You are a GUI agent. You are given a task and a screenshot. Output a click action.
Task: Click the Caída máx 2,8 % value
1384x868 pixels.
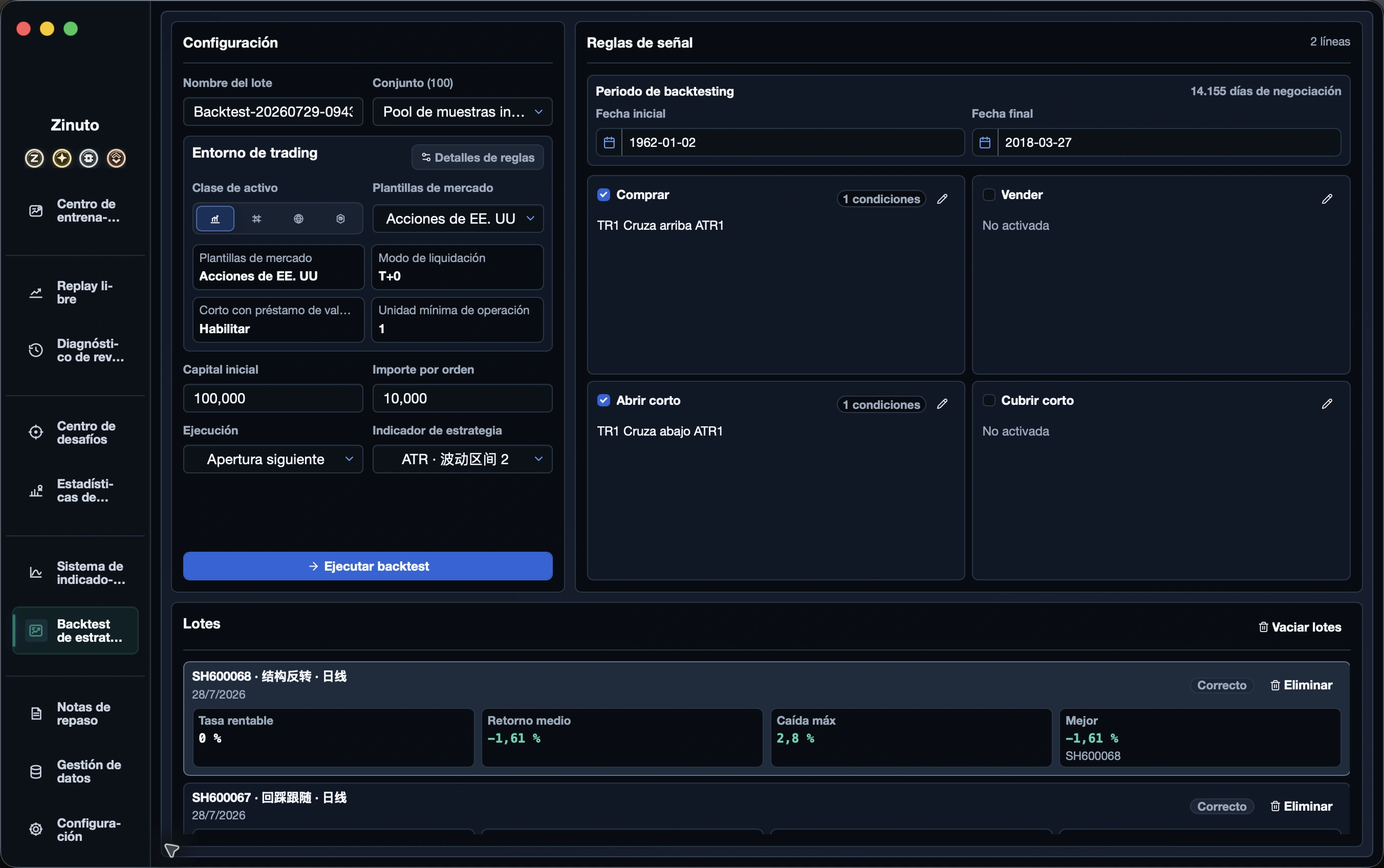tap(795, 738)
